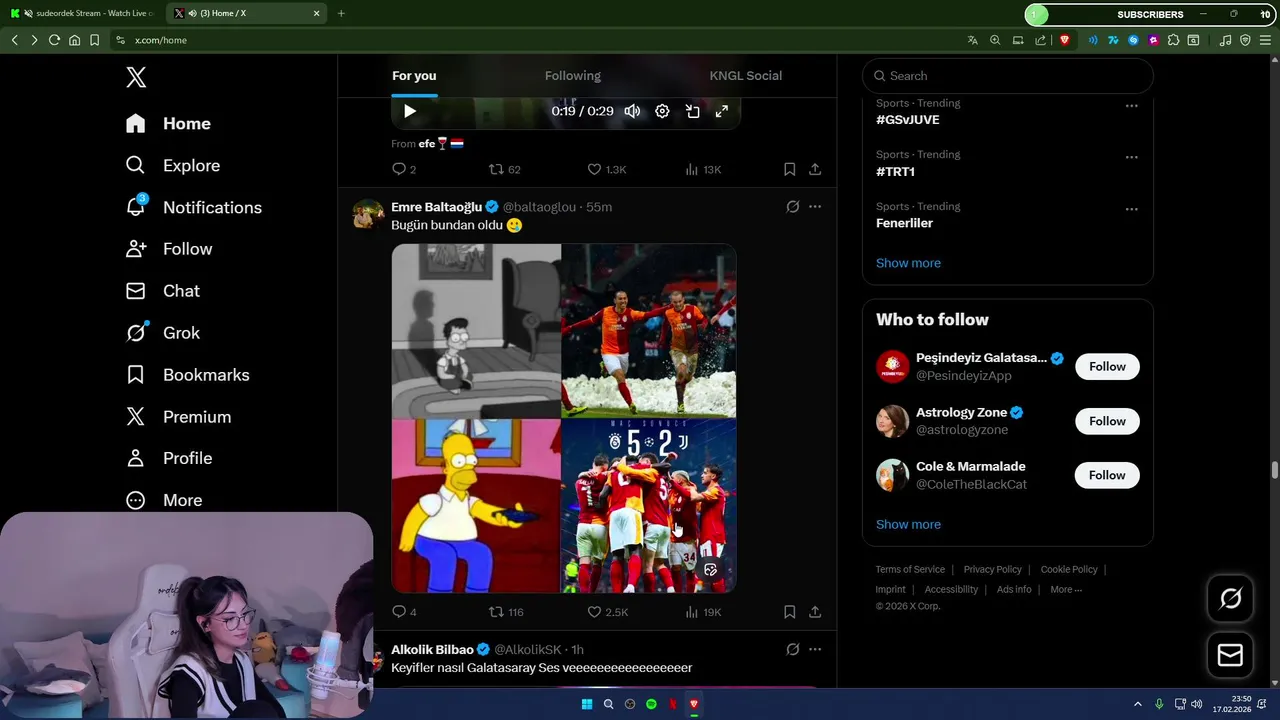Repost the video post with 62 reposts
The height and width of the screenshot is (720, 1280).
tap(504, 169)
